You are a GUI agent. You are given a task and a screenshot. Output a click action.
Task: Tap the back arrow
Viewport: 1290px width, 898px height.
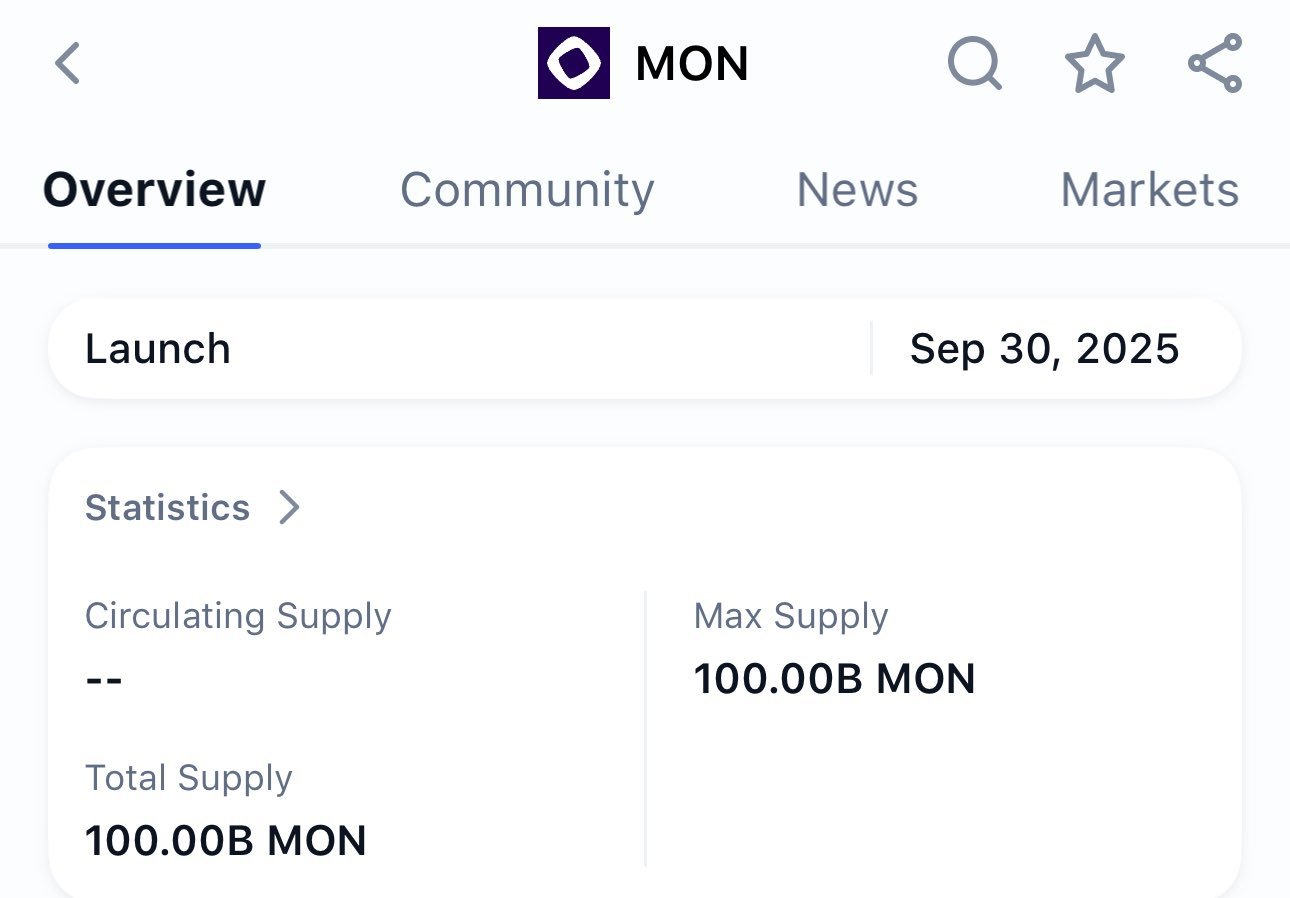click(66, 63)
